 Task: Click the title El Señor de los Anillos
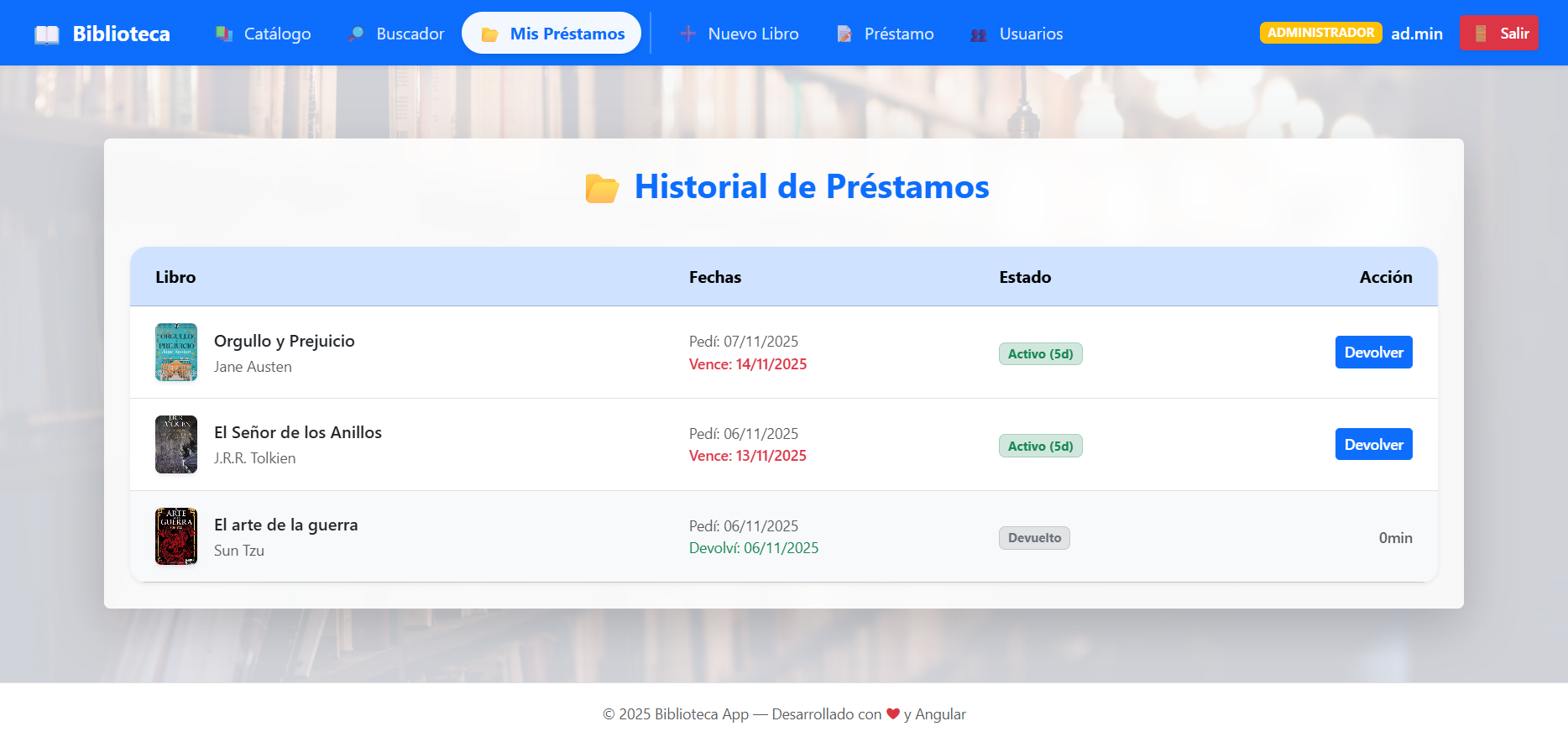[x=298, y=432]
